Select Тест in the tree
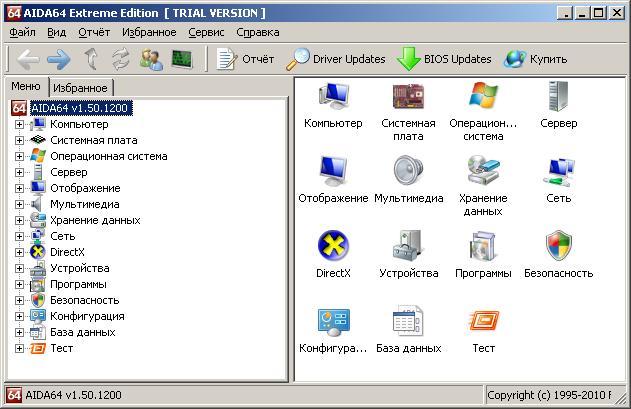Screen dimensions: 631x409 click(62, 349)
